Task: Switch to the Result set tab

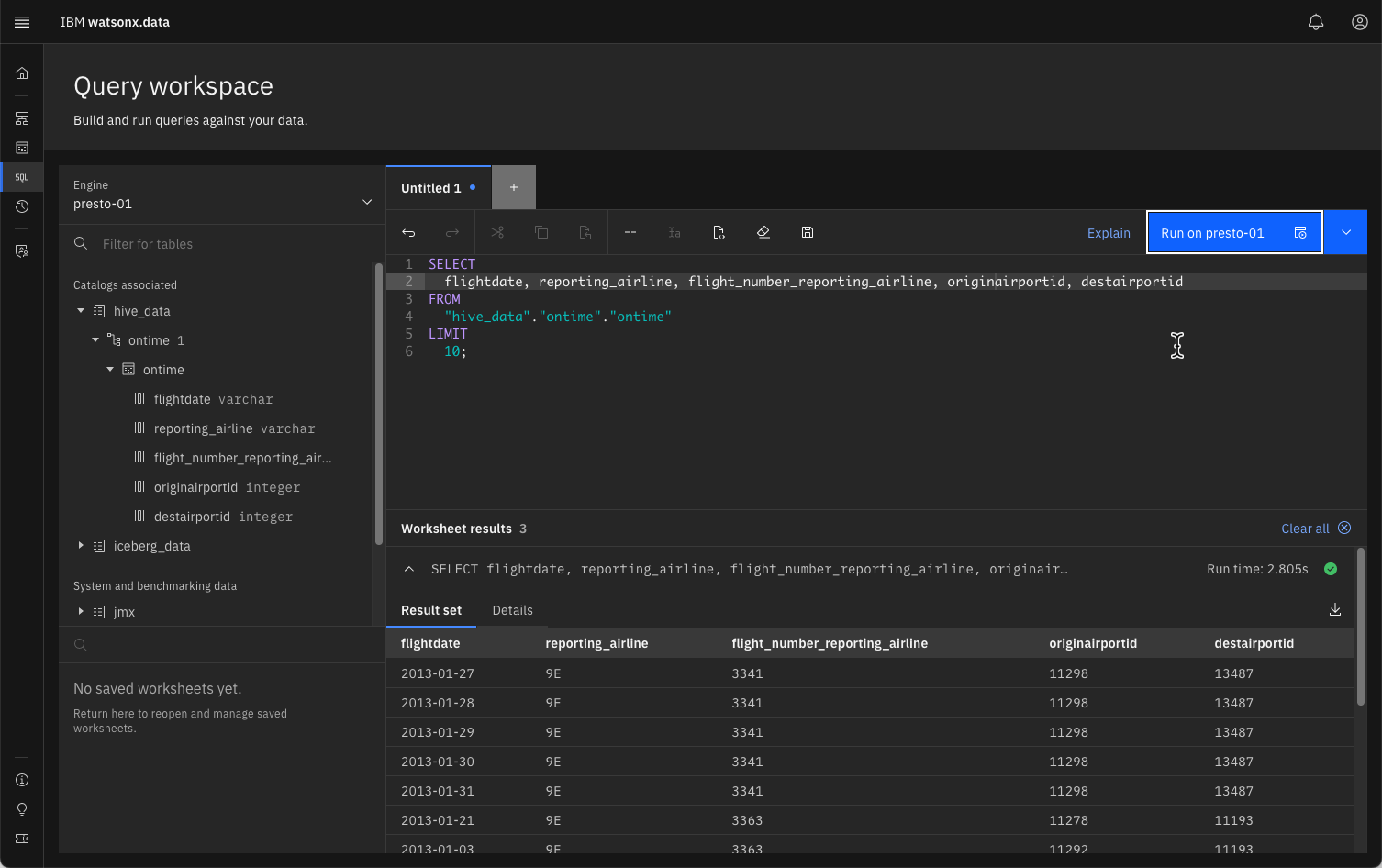Action: point(431,610)
